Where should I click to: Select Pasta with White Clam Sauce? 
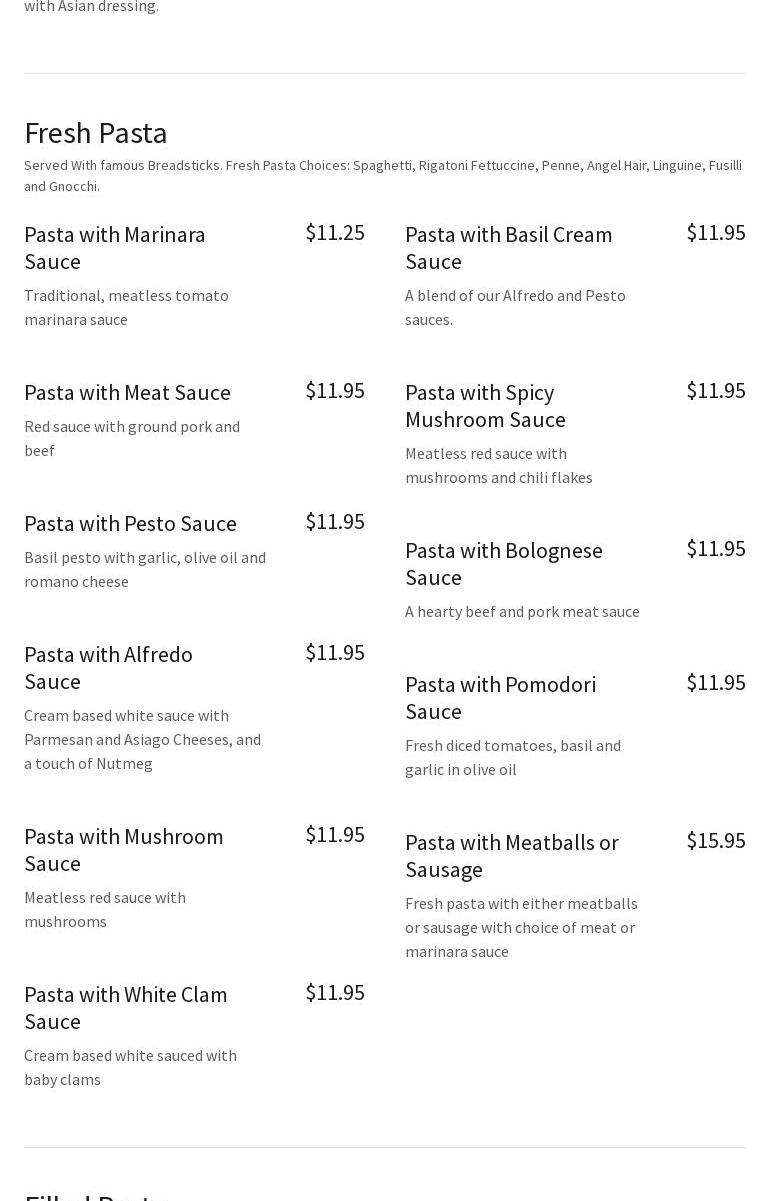[126, 1007]
